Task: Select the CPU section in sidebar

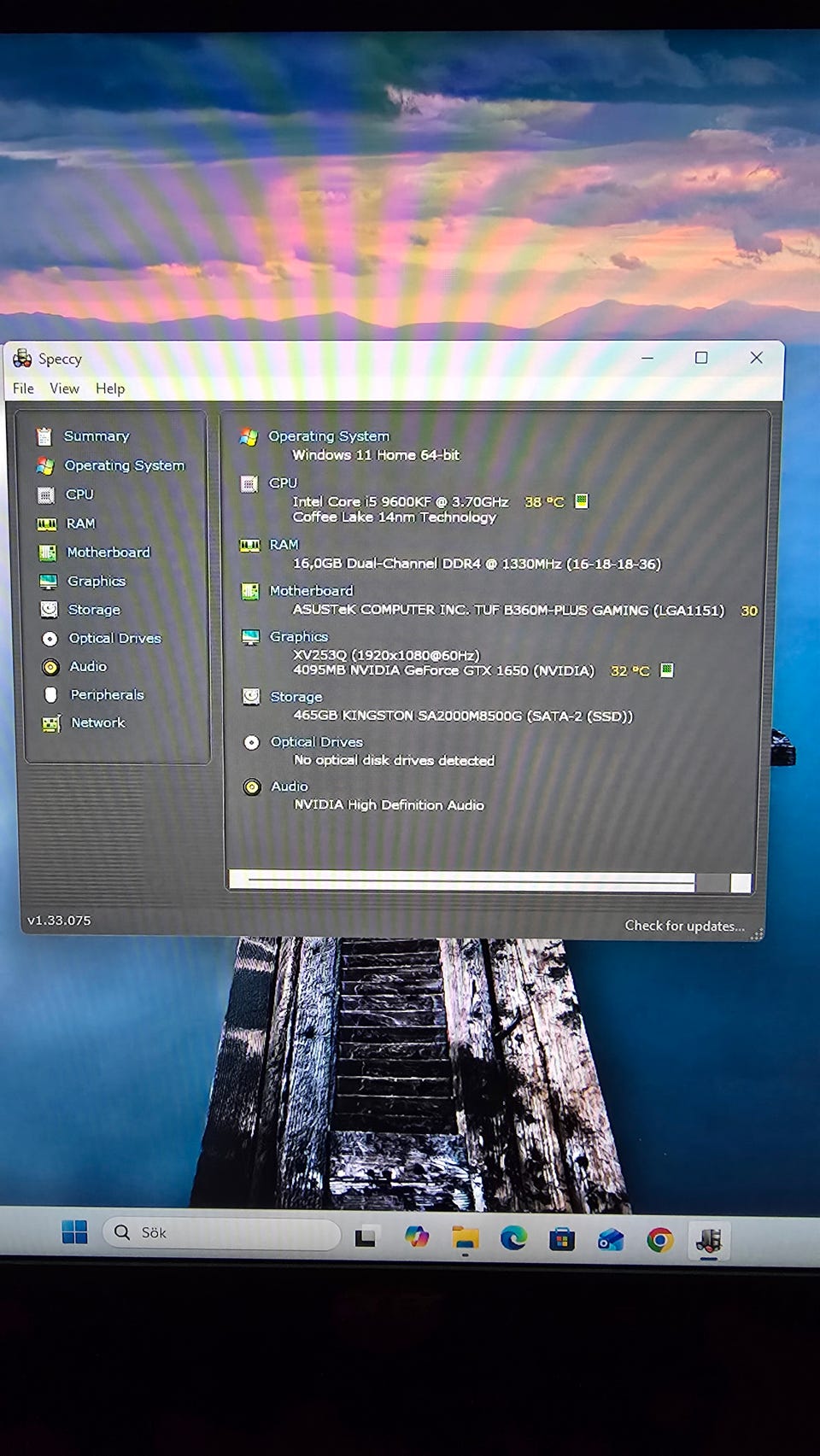Action: (79, 494)
